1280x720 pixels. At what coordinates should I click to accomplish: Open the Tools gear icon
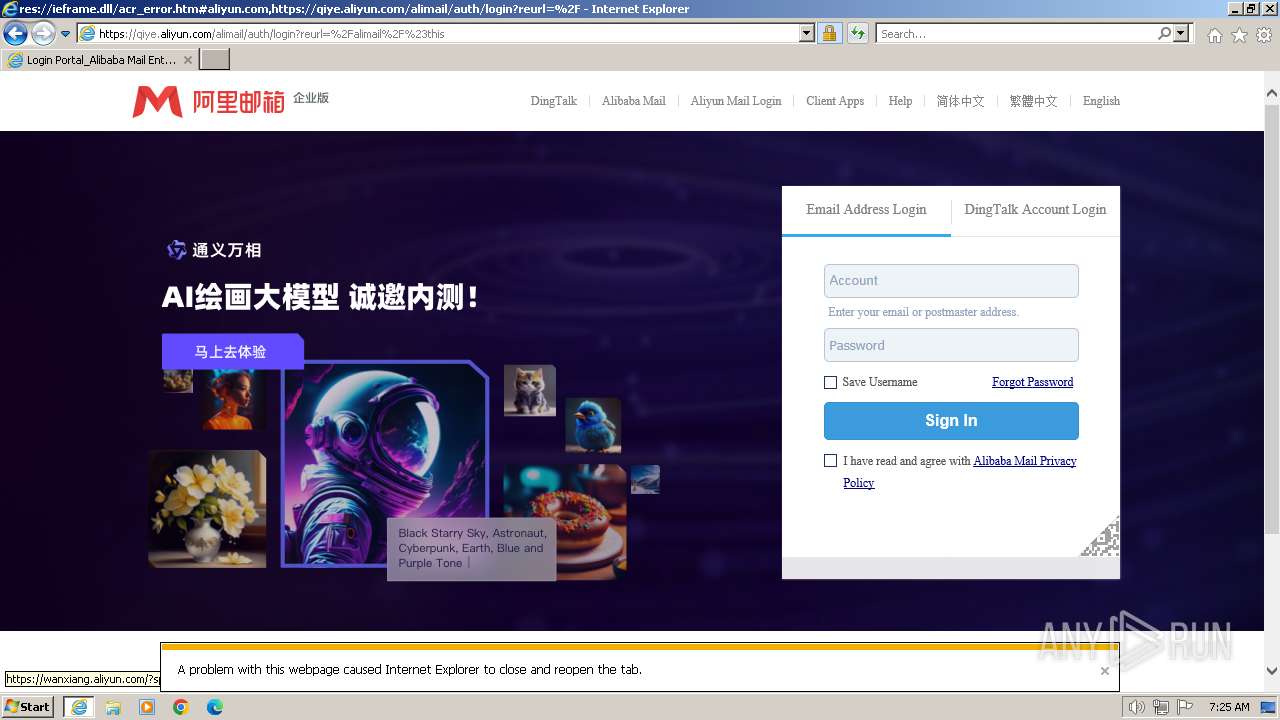[x=1264, y=35]
